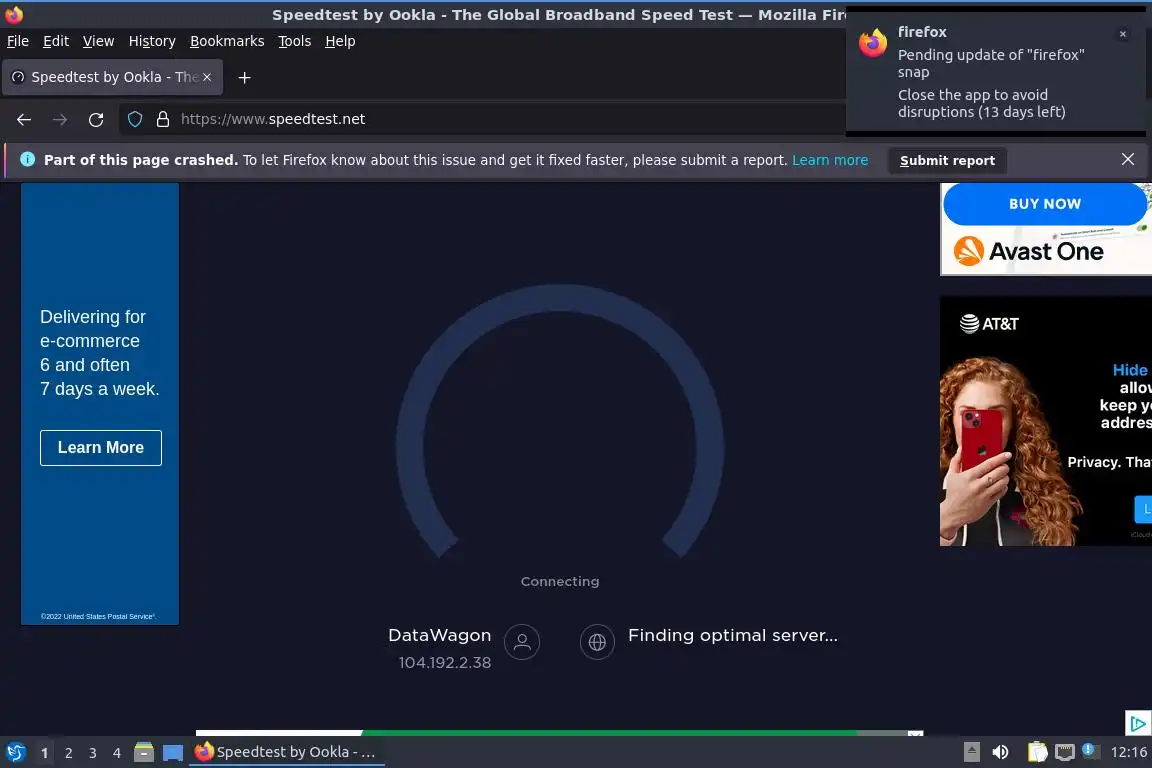Open the file manager from taskbar
1152x768 pixels.
click(144, 753)
